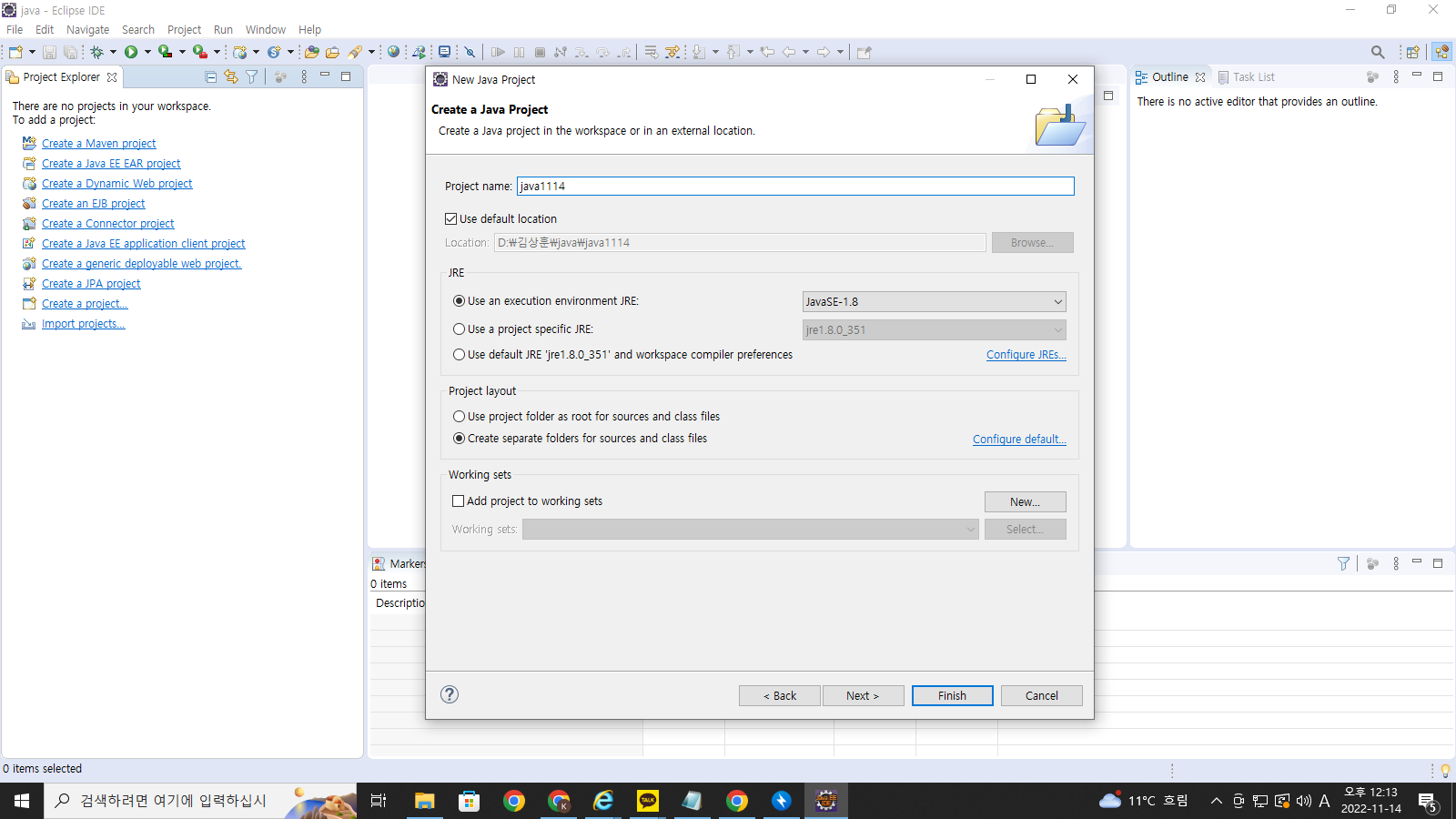Click the Windows Start button
Screen dimensions: 1456x819
click(22, 801)
